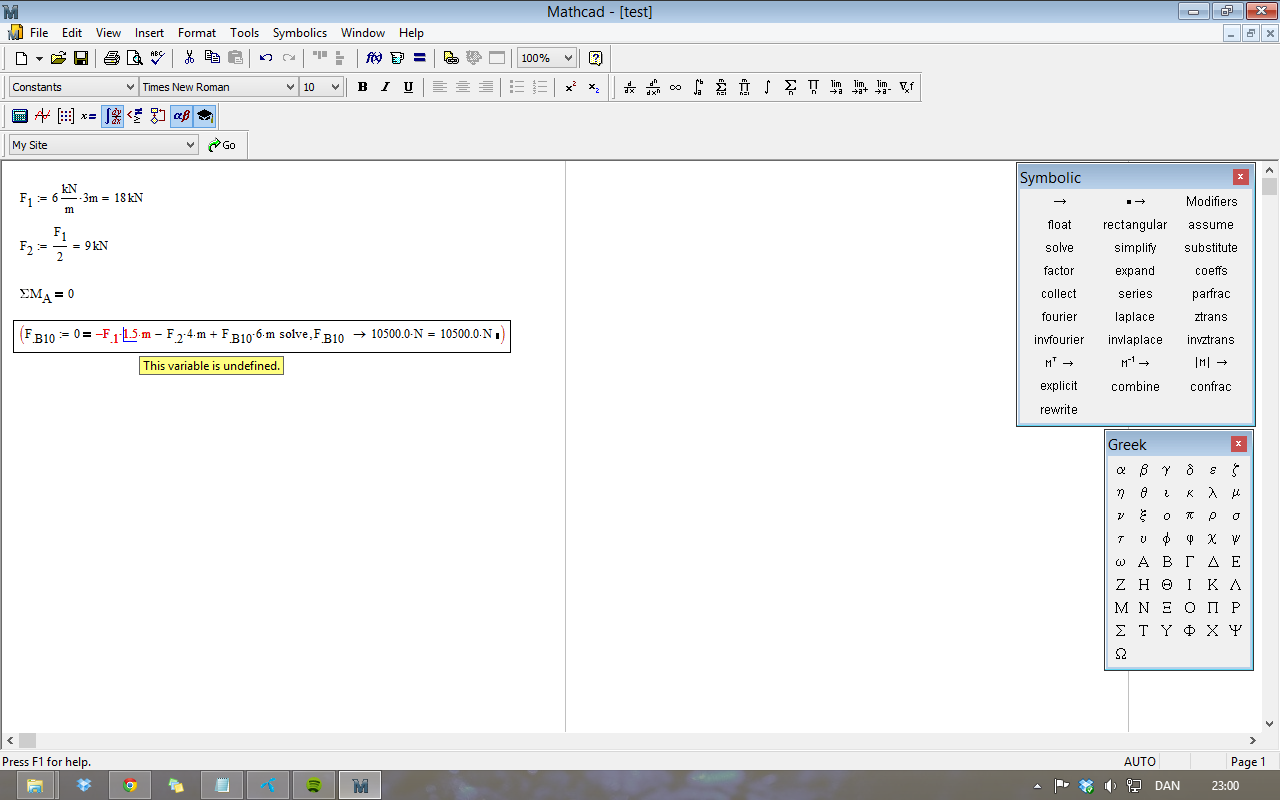1280x800 pixels.
Task: Open the Calculator toolbar
Action: tap(20, 116)
